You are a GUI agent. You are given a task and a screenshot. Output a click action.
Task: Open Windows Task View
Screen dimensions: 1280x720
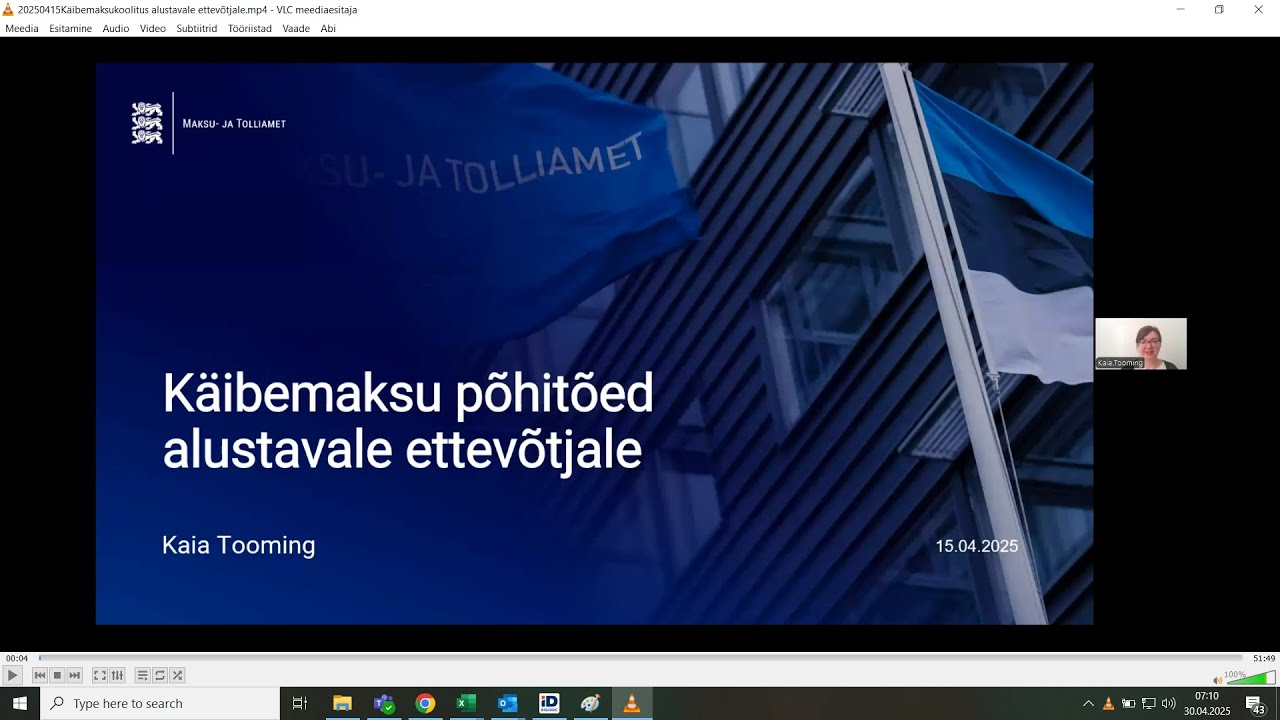(x=299, y=703)
